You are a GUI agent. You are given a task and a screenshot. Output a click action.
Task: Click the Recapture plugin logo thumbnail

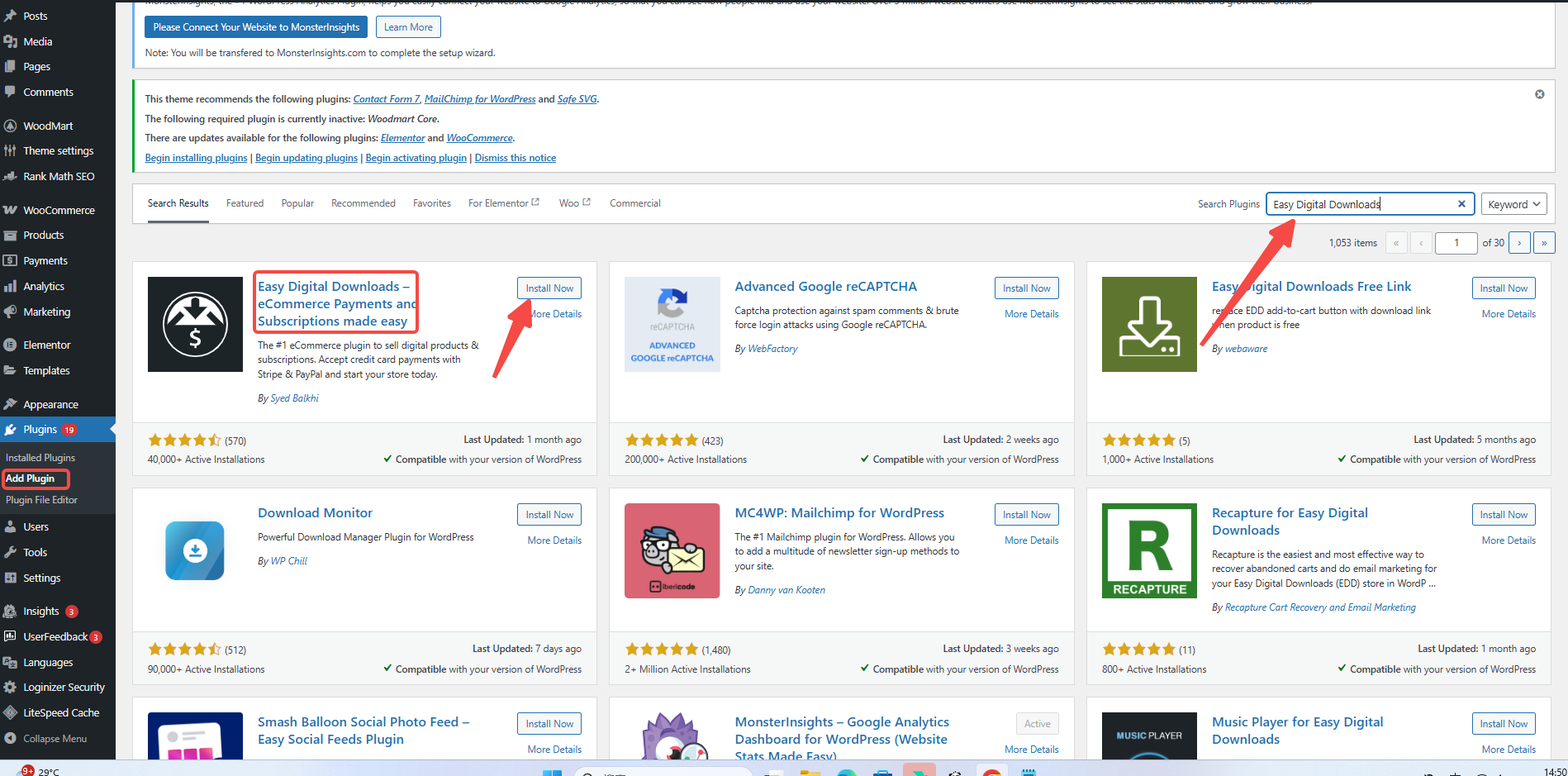point(1149,550)
